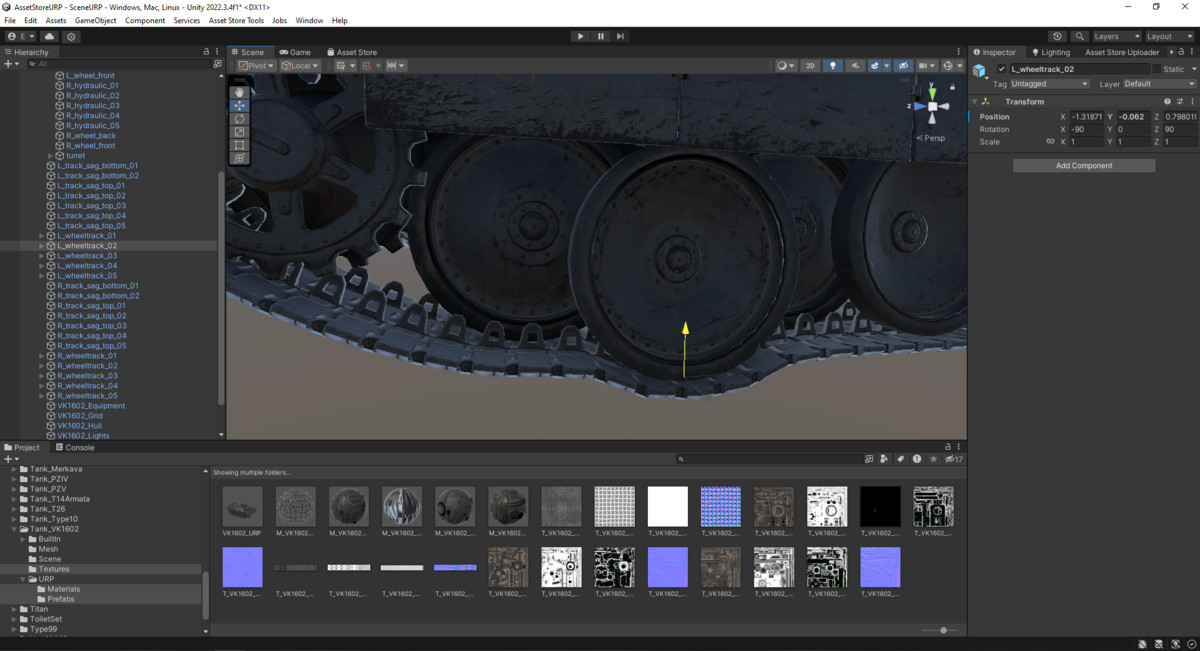Disable the L_wheeltrack_02 active checkbox

tap(1002, 68)
